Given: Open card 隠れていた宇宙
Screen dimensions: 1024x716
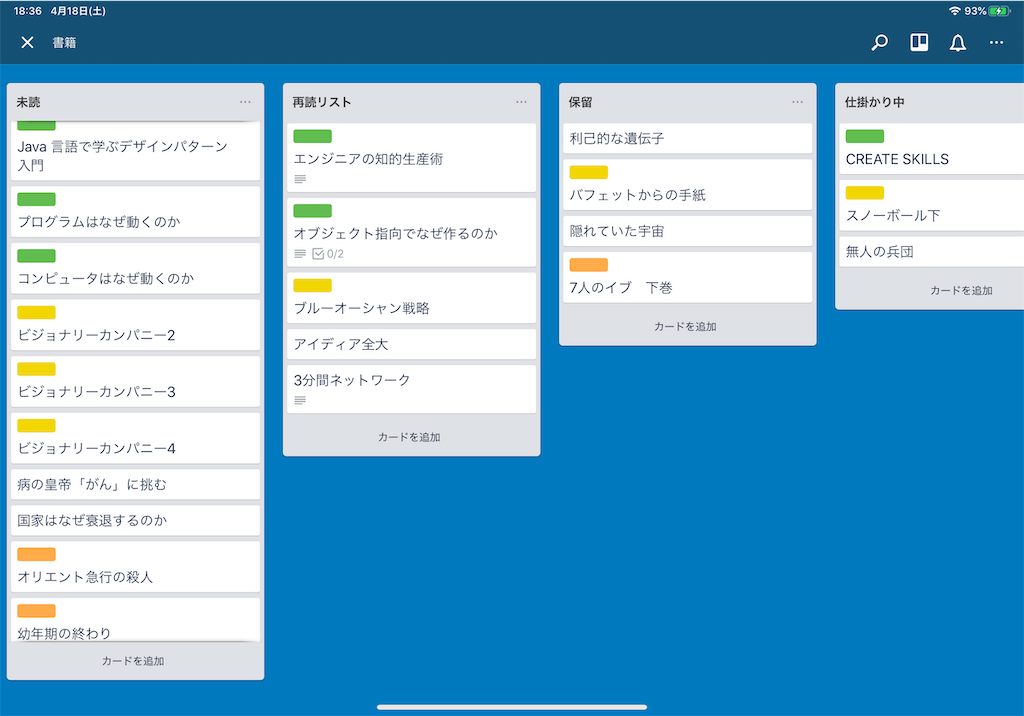Looking at the screenshot, I should (688, 231).
